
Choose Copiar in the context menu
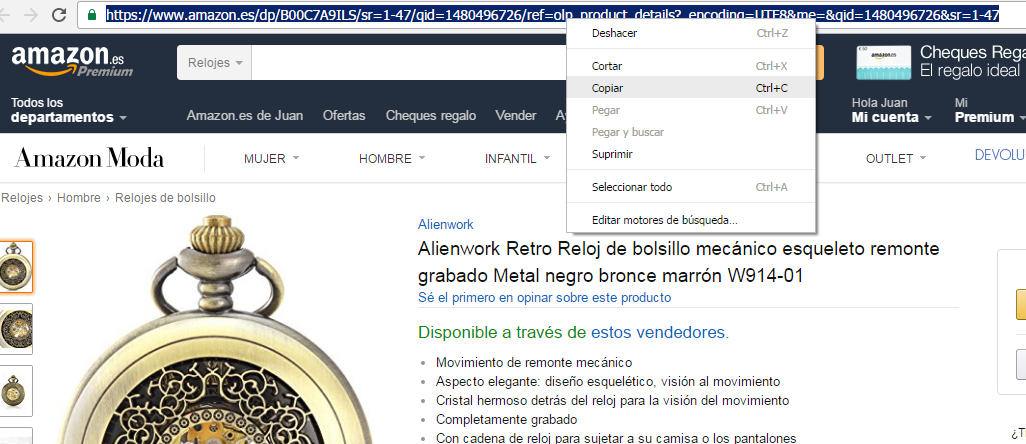point(691,88)
